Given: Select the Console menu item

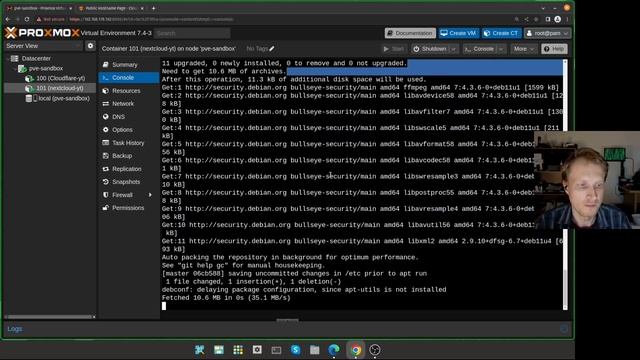Looking at the screenshot, I should pos(128,78).
